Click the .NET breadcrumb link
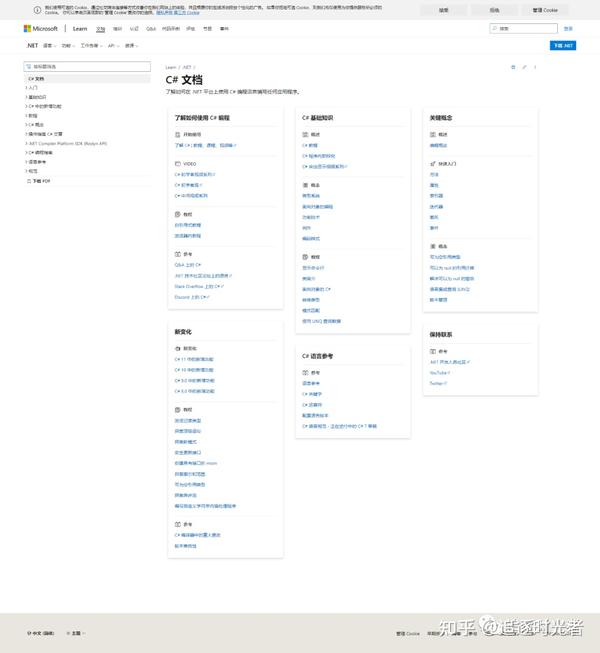The height and width of the screenshot is (653, 600). 187,67
